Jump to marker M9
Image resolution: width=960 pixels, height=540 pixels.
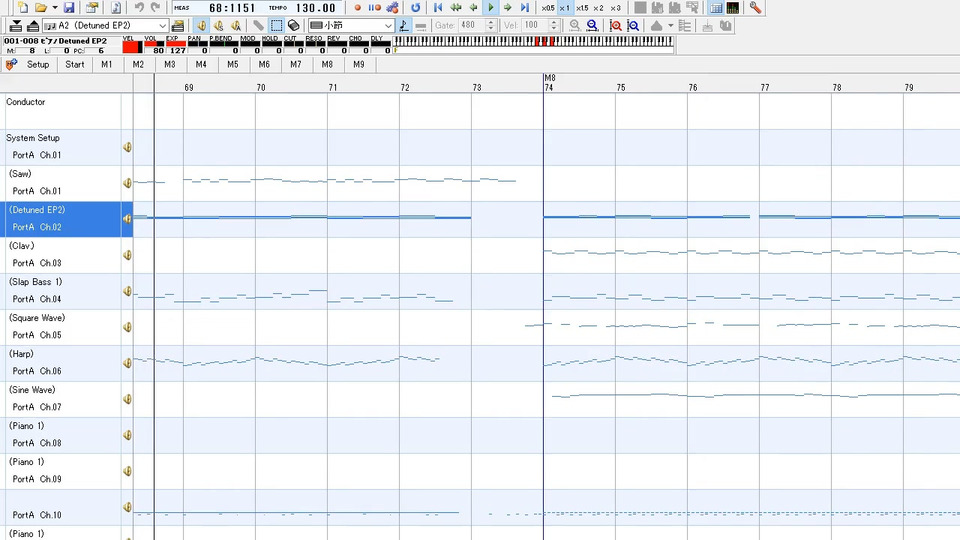click(359, 64)
